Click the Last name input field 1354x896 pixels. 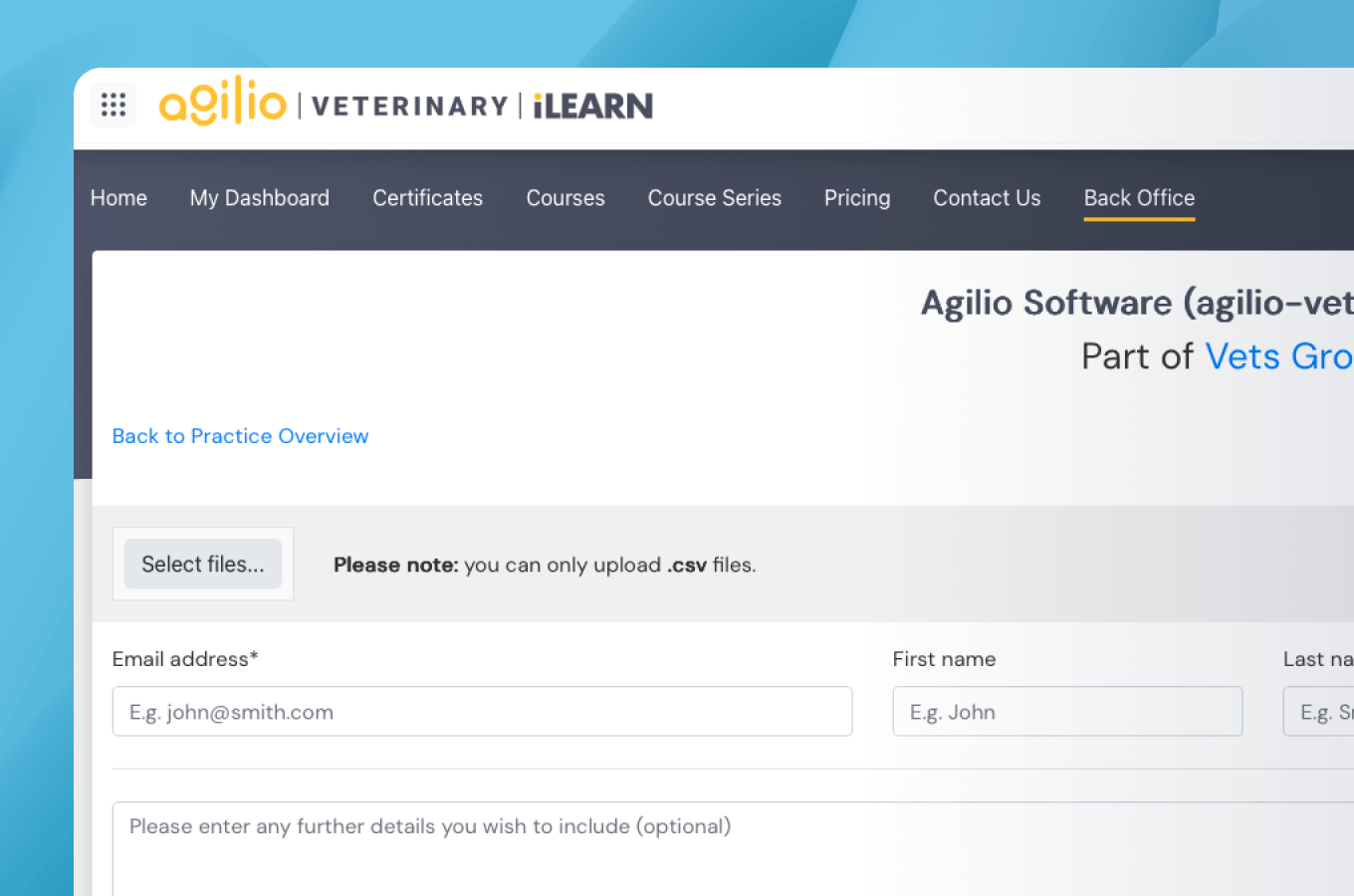coord(1318,712)
